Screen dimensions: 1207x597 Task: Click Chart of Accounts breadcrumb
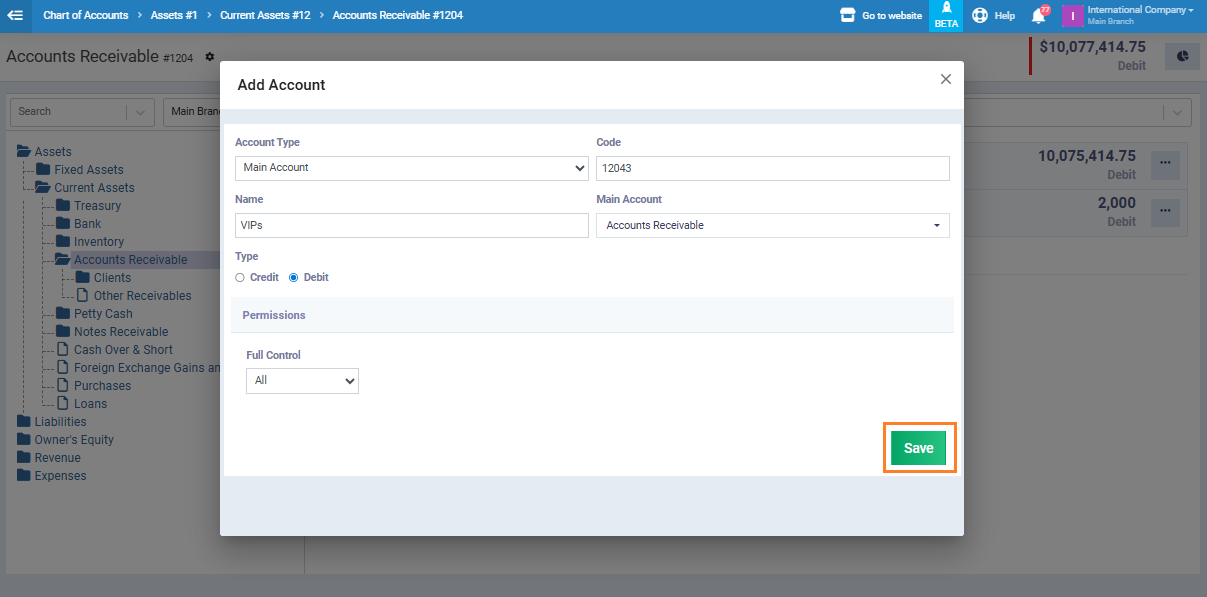(x=85, y=15)
